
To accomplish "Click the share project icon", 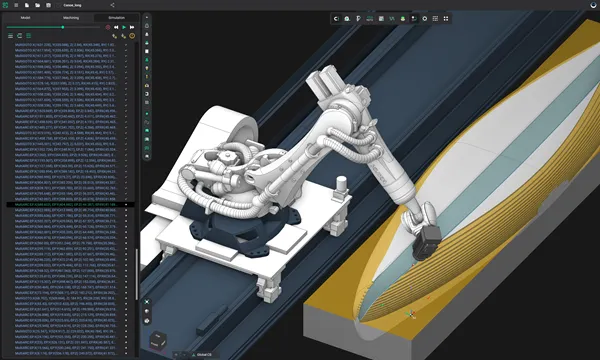I will tap(112, 5).
